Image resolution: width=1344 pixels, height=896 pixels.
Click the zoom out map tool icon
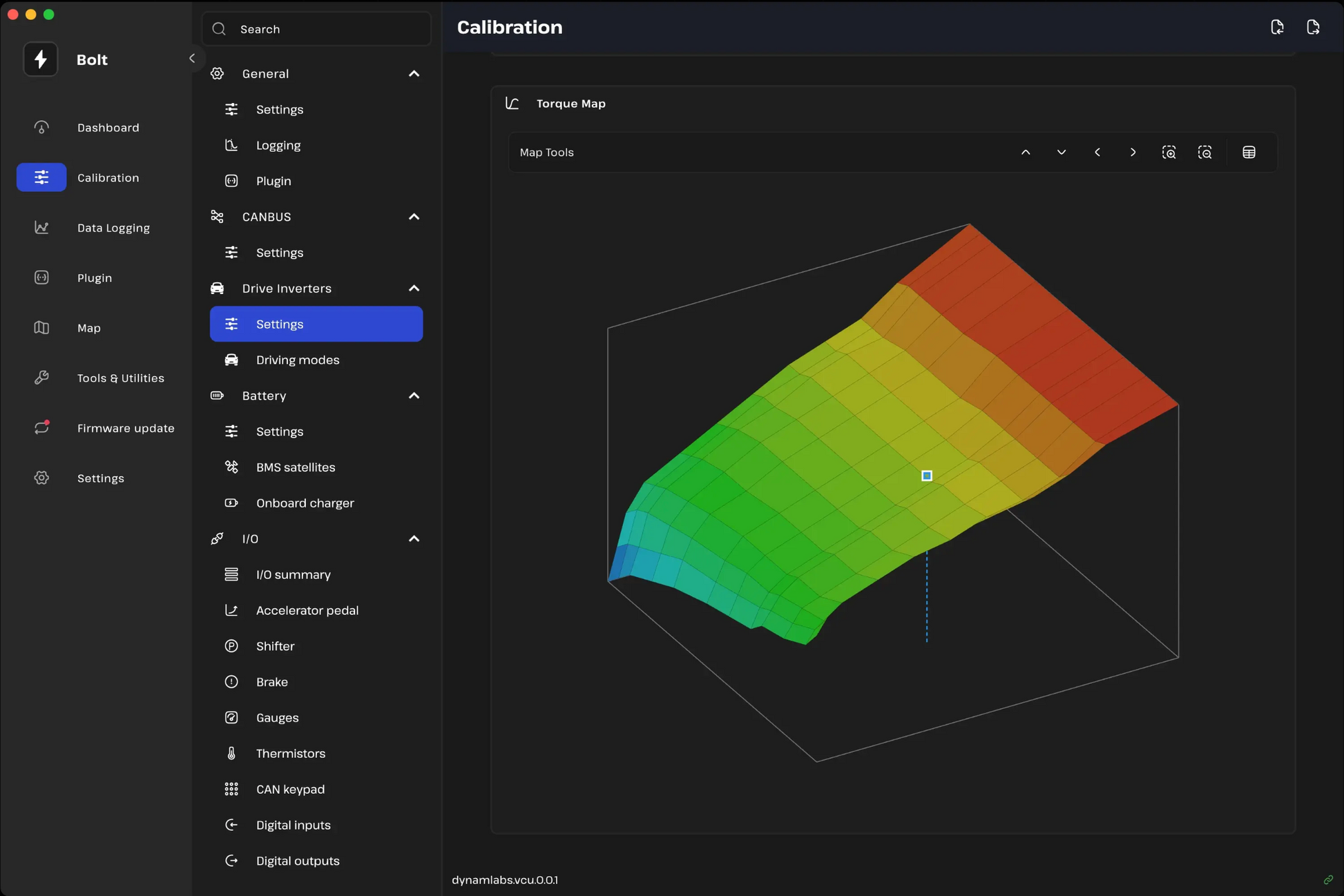(x=1204, y=152)
